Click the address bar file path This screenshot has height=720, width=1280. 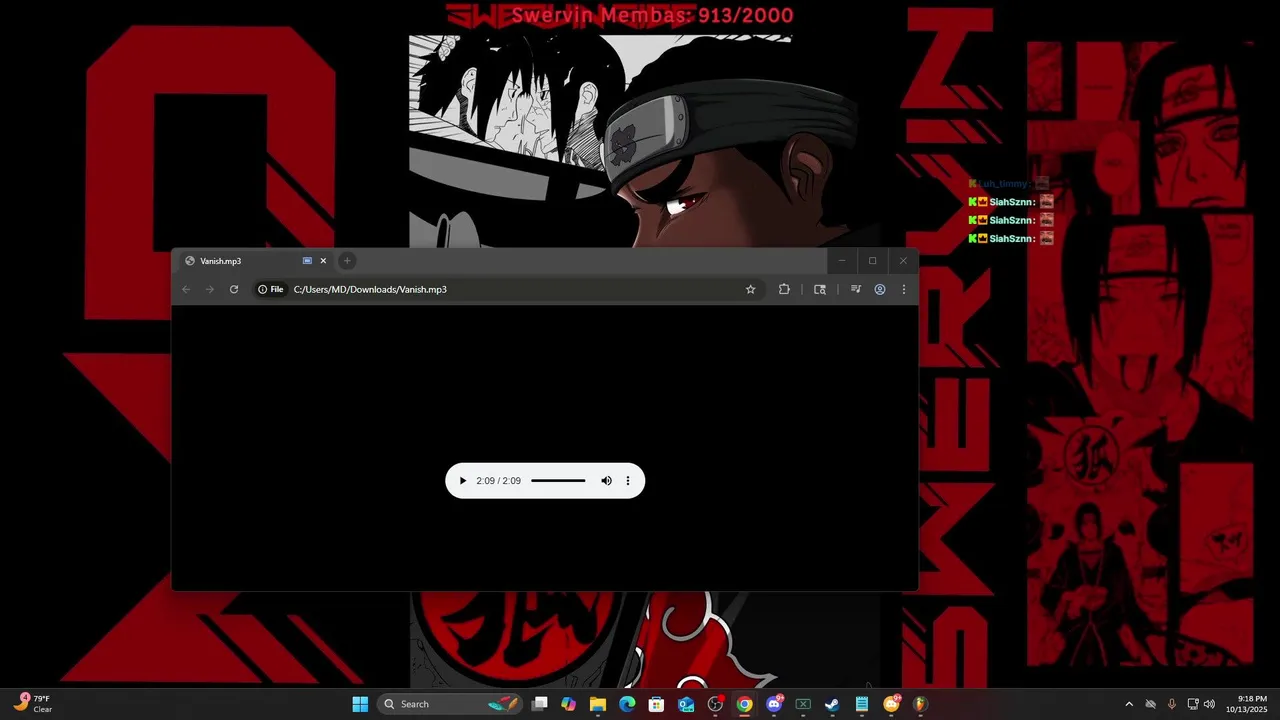370,289
